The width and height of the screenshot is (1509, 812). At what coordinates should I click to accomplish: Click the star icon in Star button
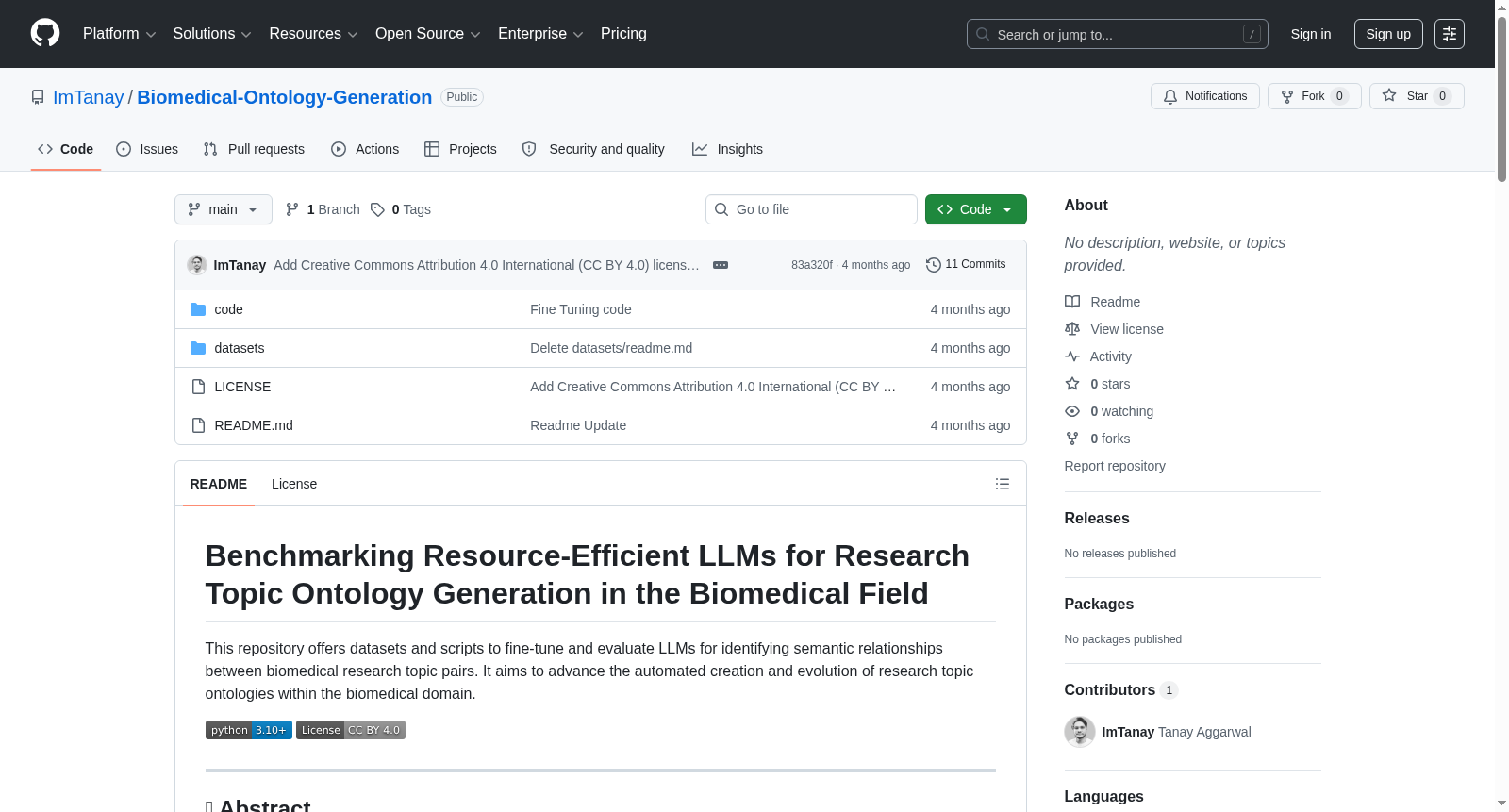[x=1389, y=95]
